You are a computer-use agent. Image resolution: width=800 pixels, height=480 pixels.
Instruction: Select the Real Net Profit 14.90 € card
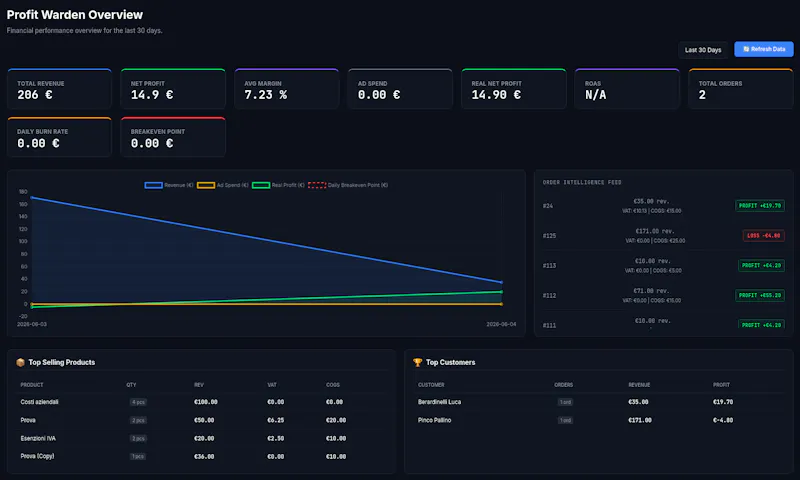[514, 89]
